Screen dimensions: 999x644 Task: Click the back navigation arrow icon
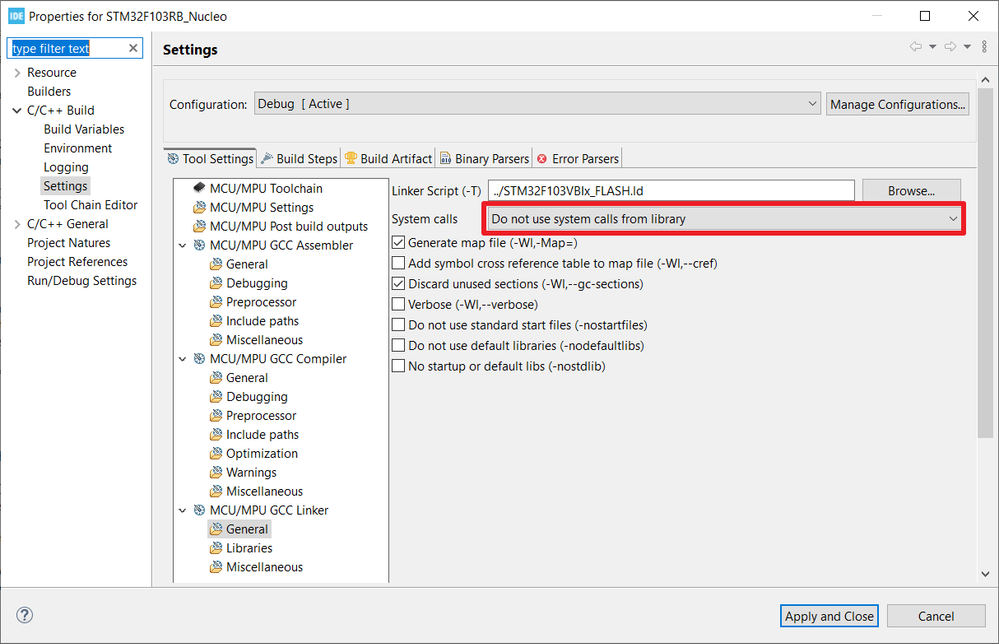pos(915,47)
